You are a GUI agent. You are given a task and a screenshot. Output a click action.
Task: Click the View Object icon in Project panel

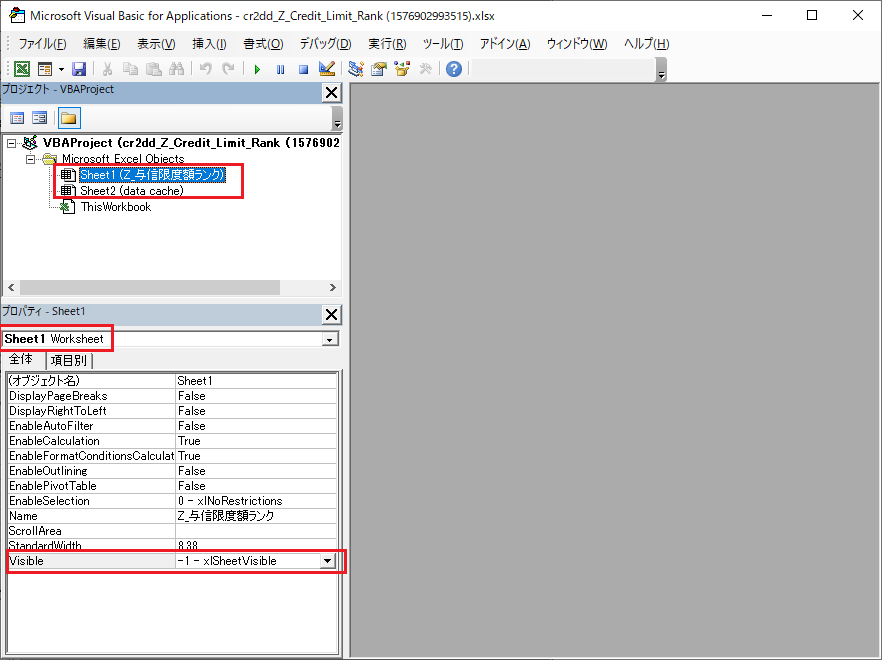click(x=39, y=118)
